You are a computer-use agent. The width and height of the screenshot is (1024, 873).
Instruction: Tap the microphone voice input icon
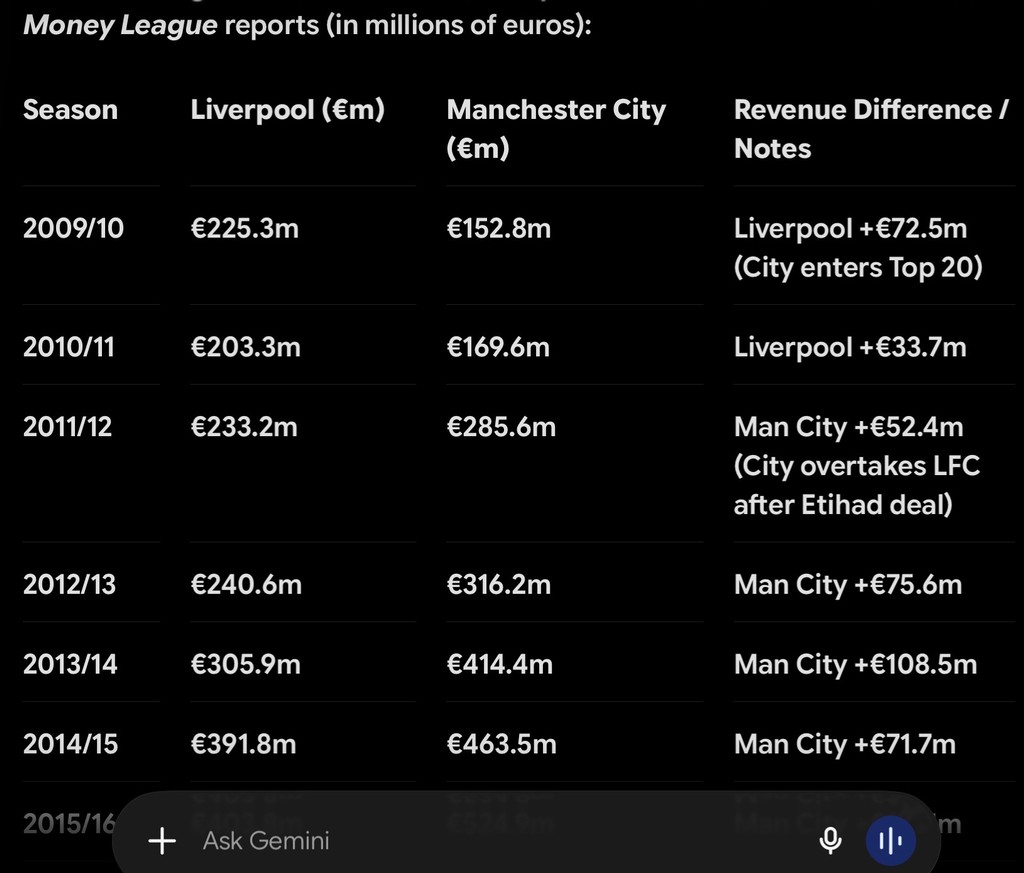coord(830,840)
